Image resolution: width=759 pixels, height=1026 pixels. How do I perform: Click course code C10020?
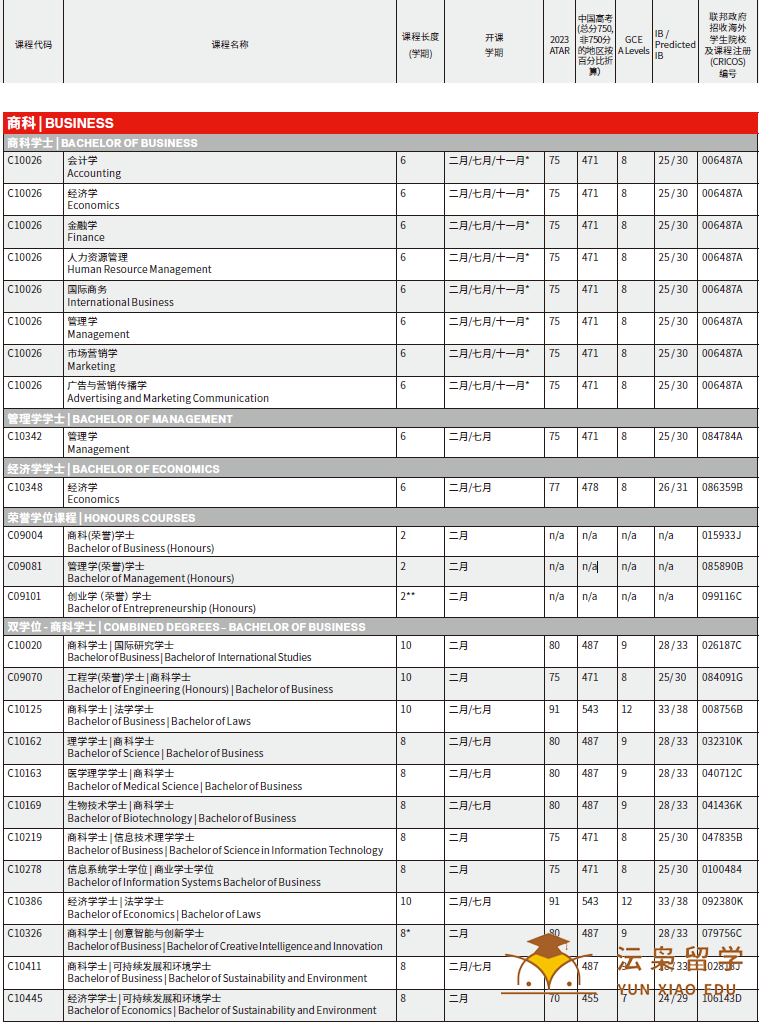(x=24, y=645)
